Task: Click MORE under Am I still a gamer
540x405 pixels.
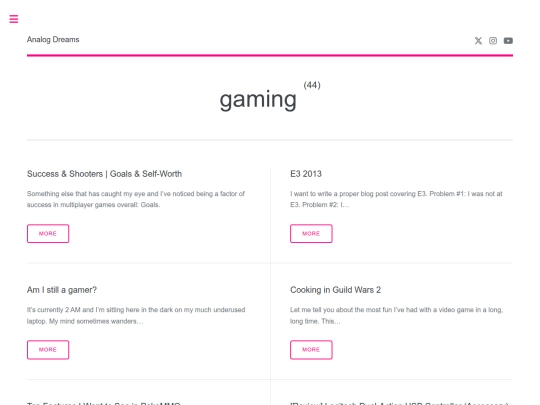Action: 48,350
